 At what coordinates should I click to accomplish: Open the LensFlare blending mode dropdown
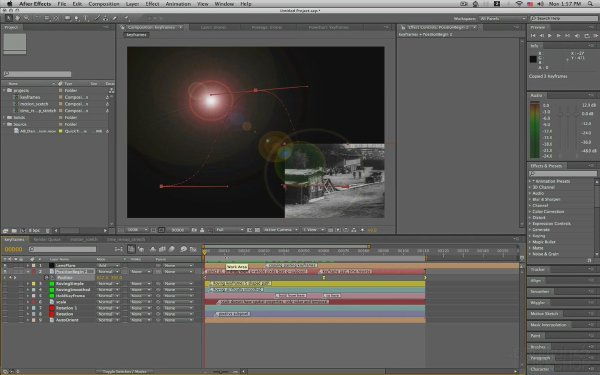coord(108,265)
